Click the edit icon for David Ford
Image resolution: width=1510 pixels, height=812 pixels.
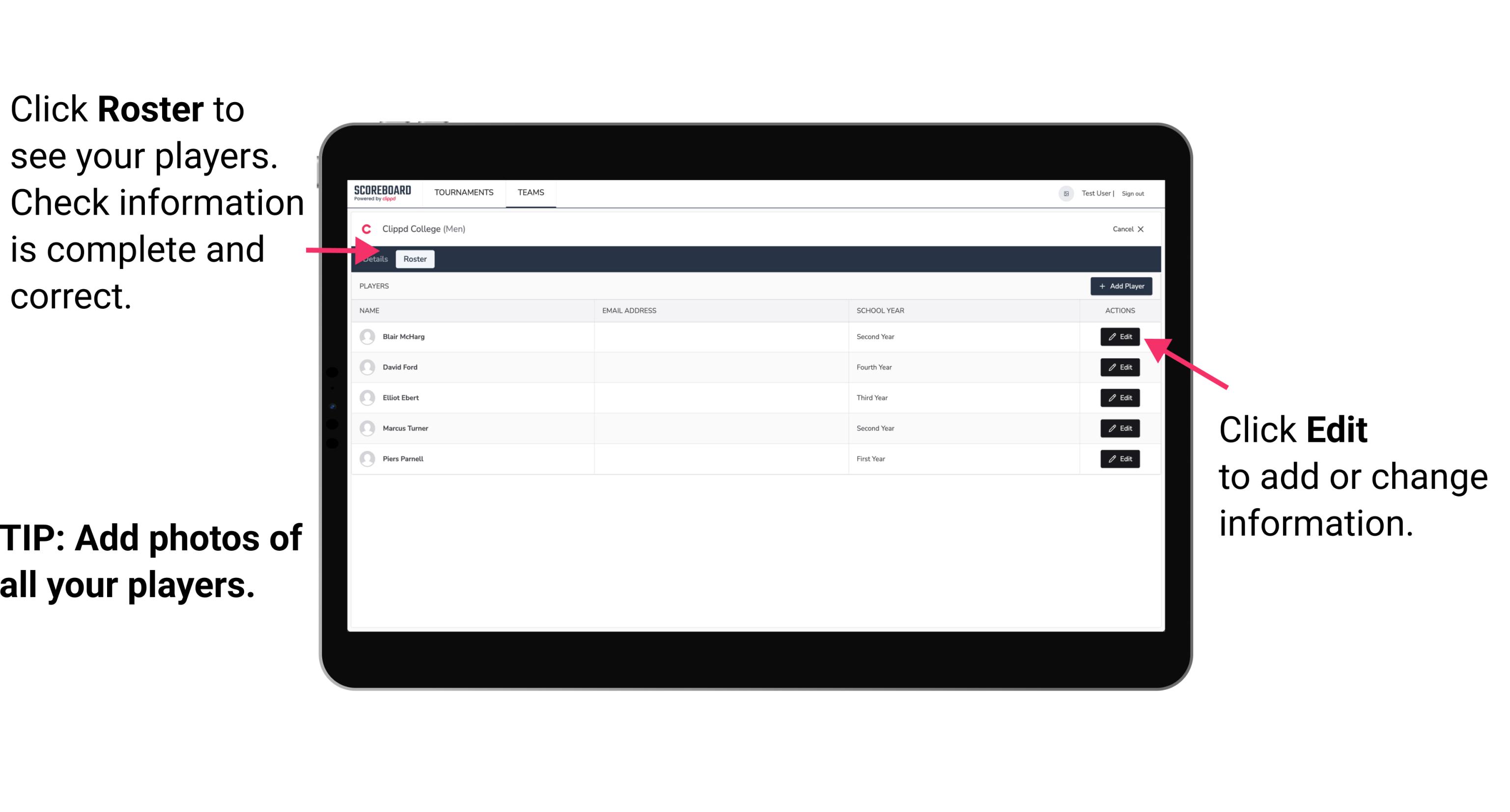point(1120,367)
